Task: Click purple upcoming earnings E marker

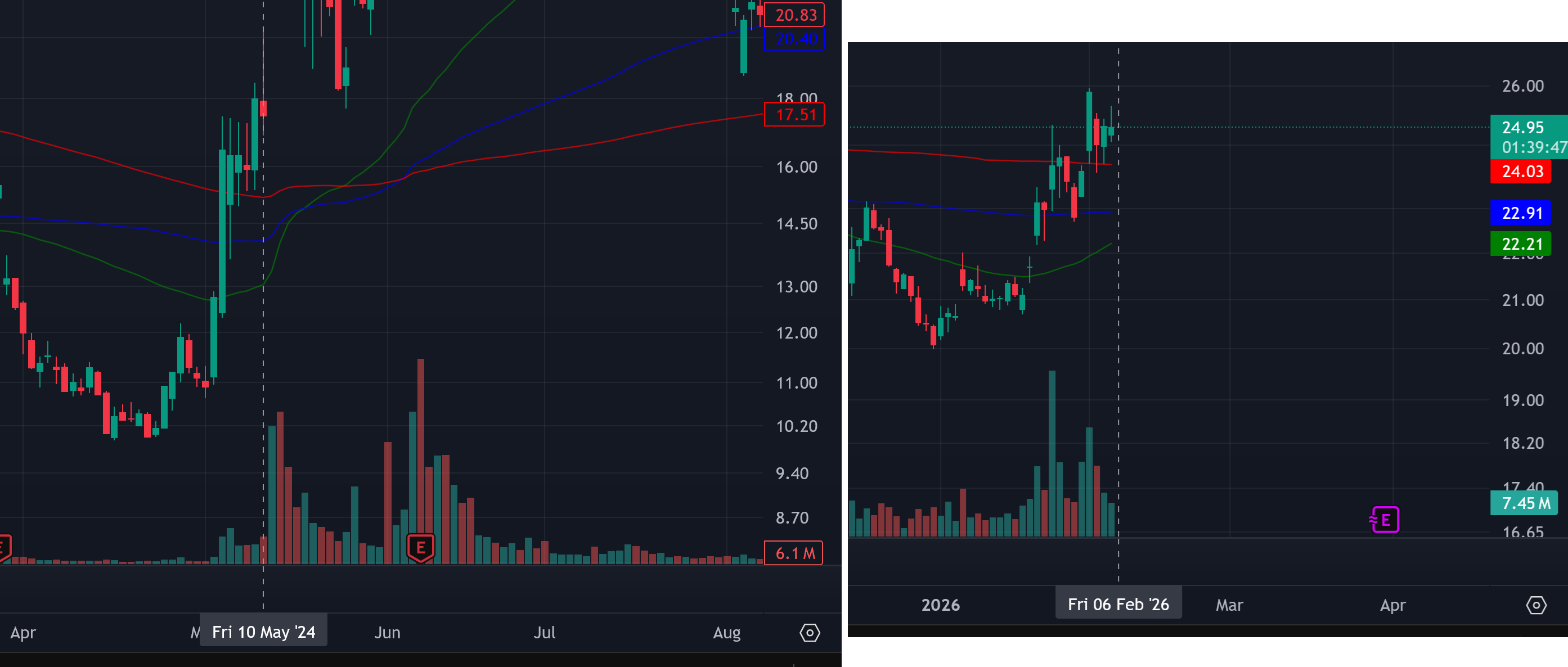Action: click(1385, 520)
